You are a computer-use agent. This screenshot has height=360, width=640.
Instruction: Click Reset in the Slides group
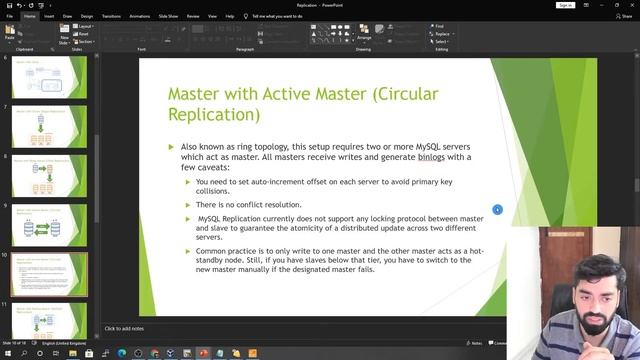coord(81,34)
